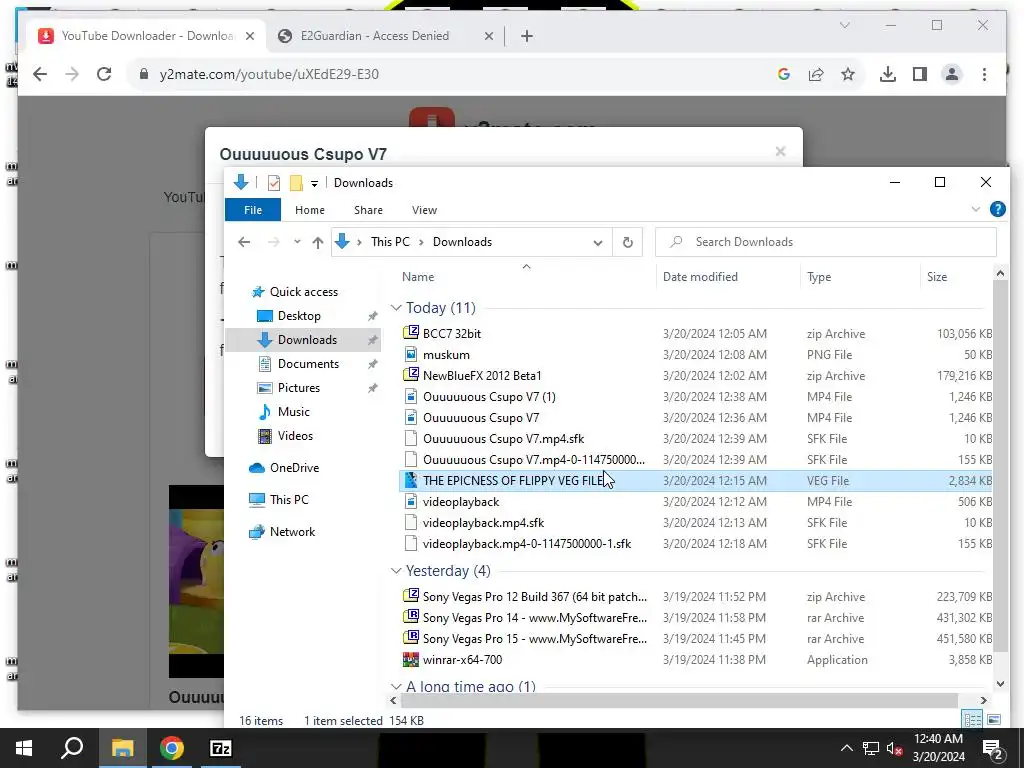Refresh the Downloads folder
Image resolution: width=1024 pixels, height=768 pixels.
click(x=628, y=242)
